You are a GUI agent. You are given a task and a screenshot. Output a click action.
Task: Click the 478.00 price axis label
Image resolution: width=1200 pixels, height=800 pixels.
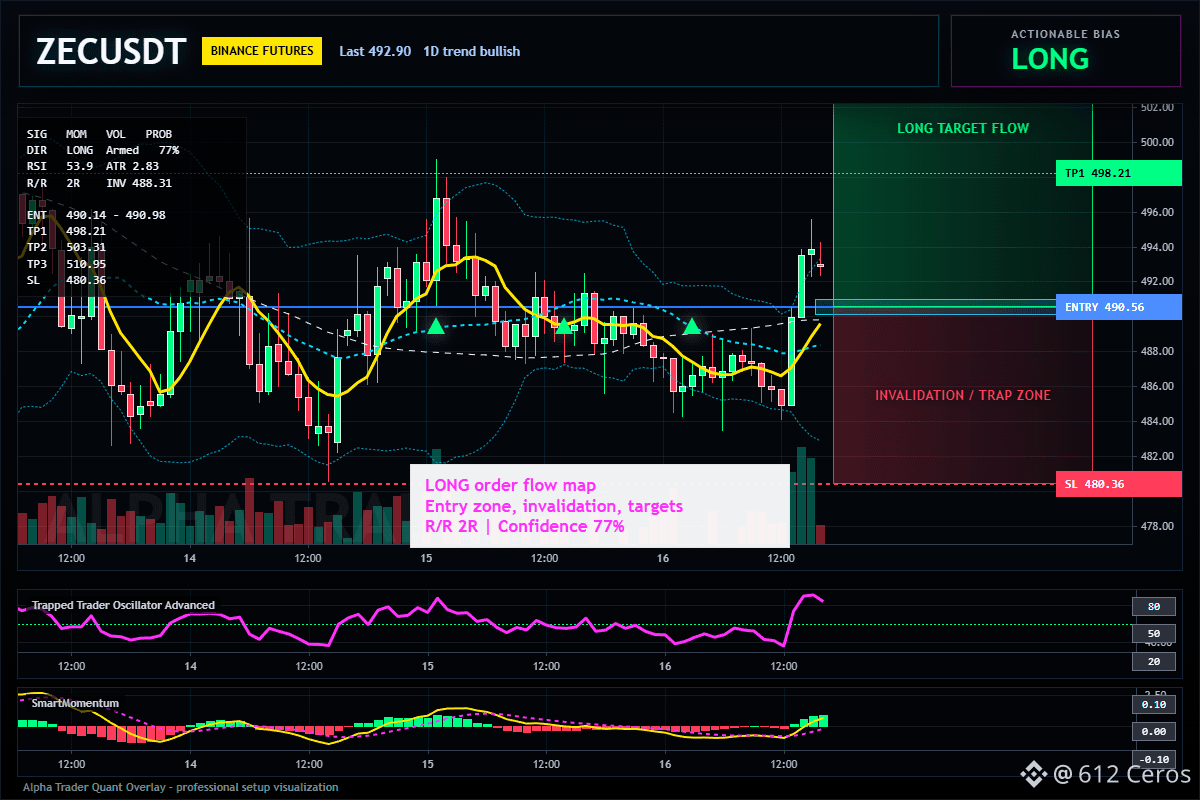click(x=1157, y=526)
